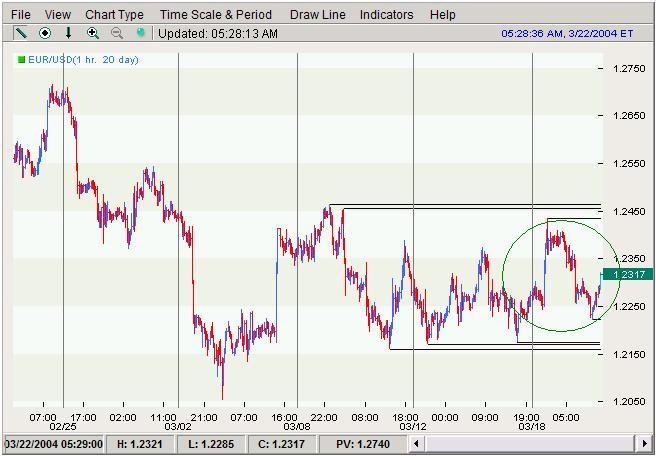Image resolution: width=656 pixels, height=456 pixels.
Task: Click the 03/22/2004 05:29:00 status field
Action: click(54, 443)
